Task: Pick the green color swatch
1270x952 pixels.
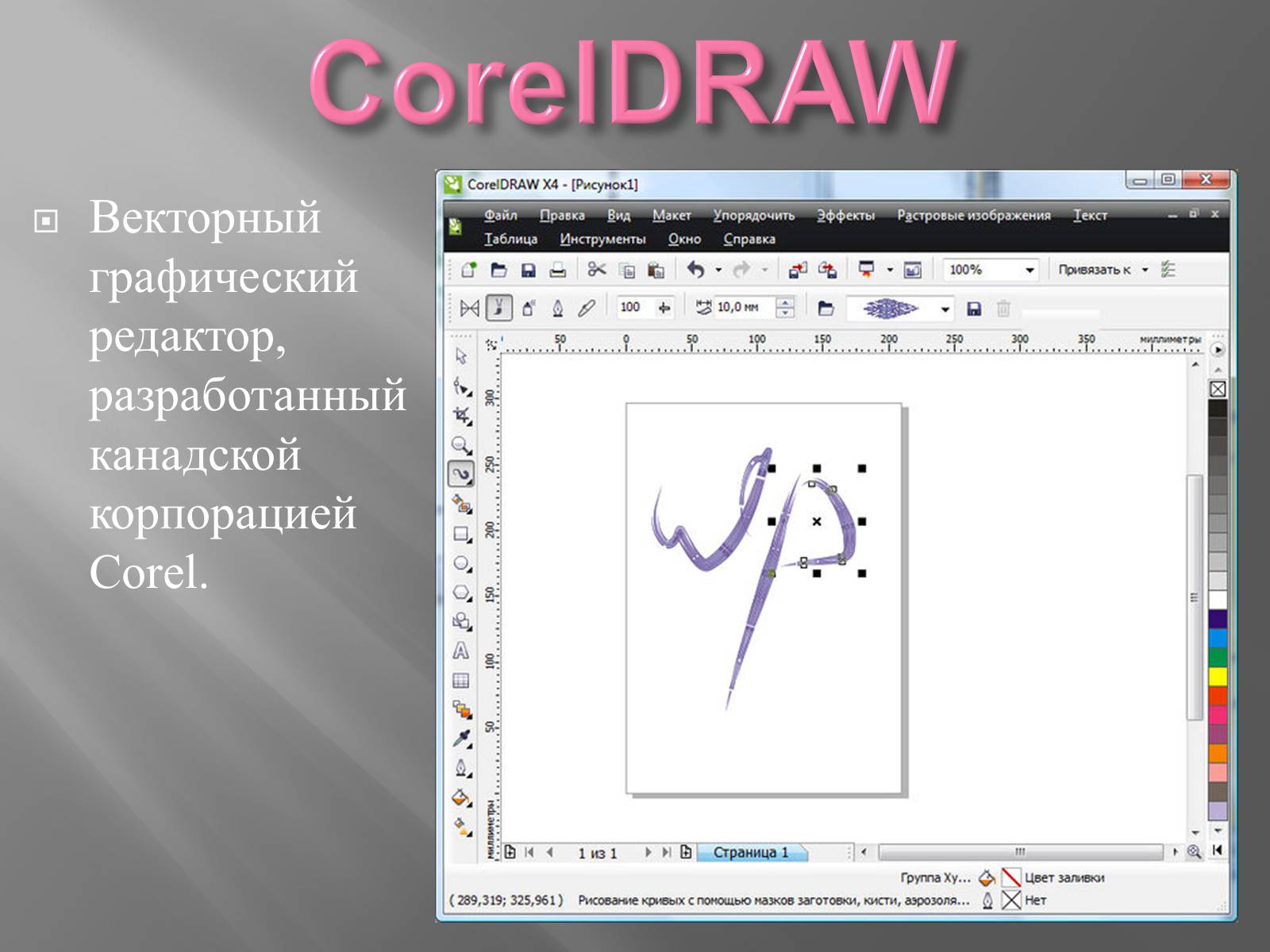Action: click(x=1218, y=658)
